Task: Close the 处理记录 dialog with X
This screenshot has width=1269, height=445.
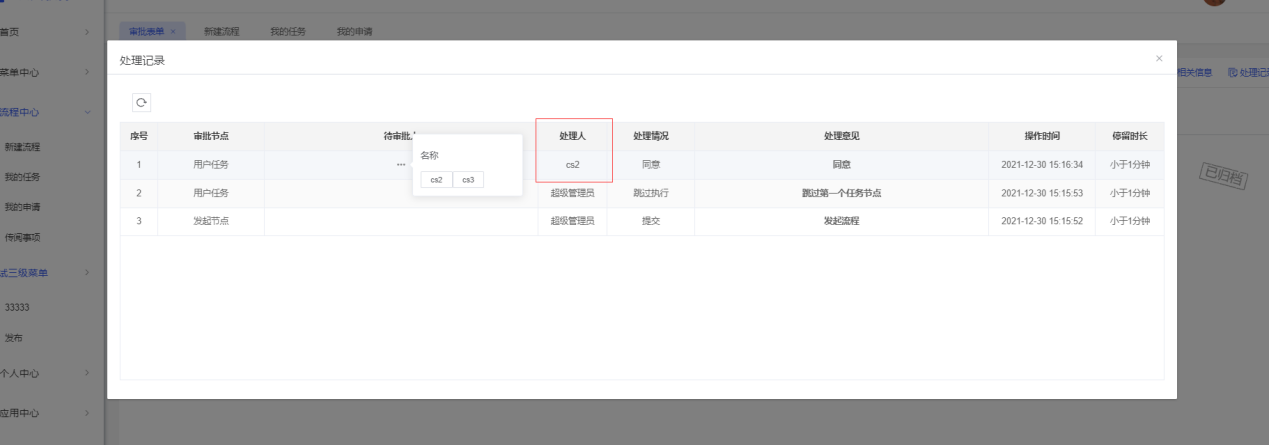Action: [1159, 59]
